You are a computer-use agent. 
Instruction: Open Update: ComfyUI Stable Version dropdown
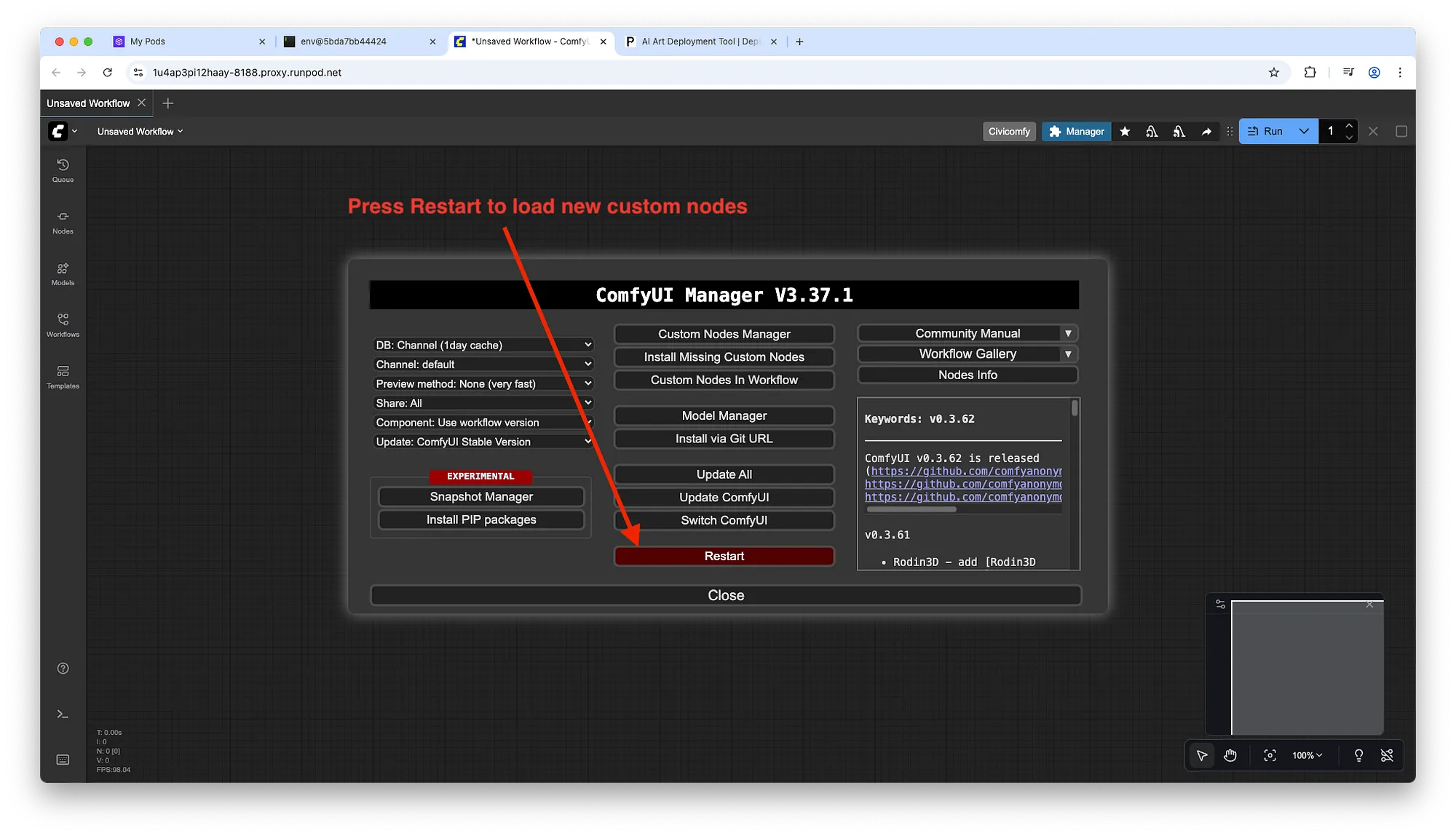483,442
